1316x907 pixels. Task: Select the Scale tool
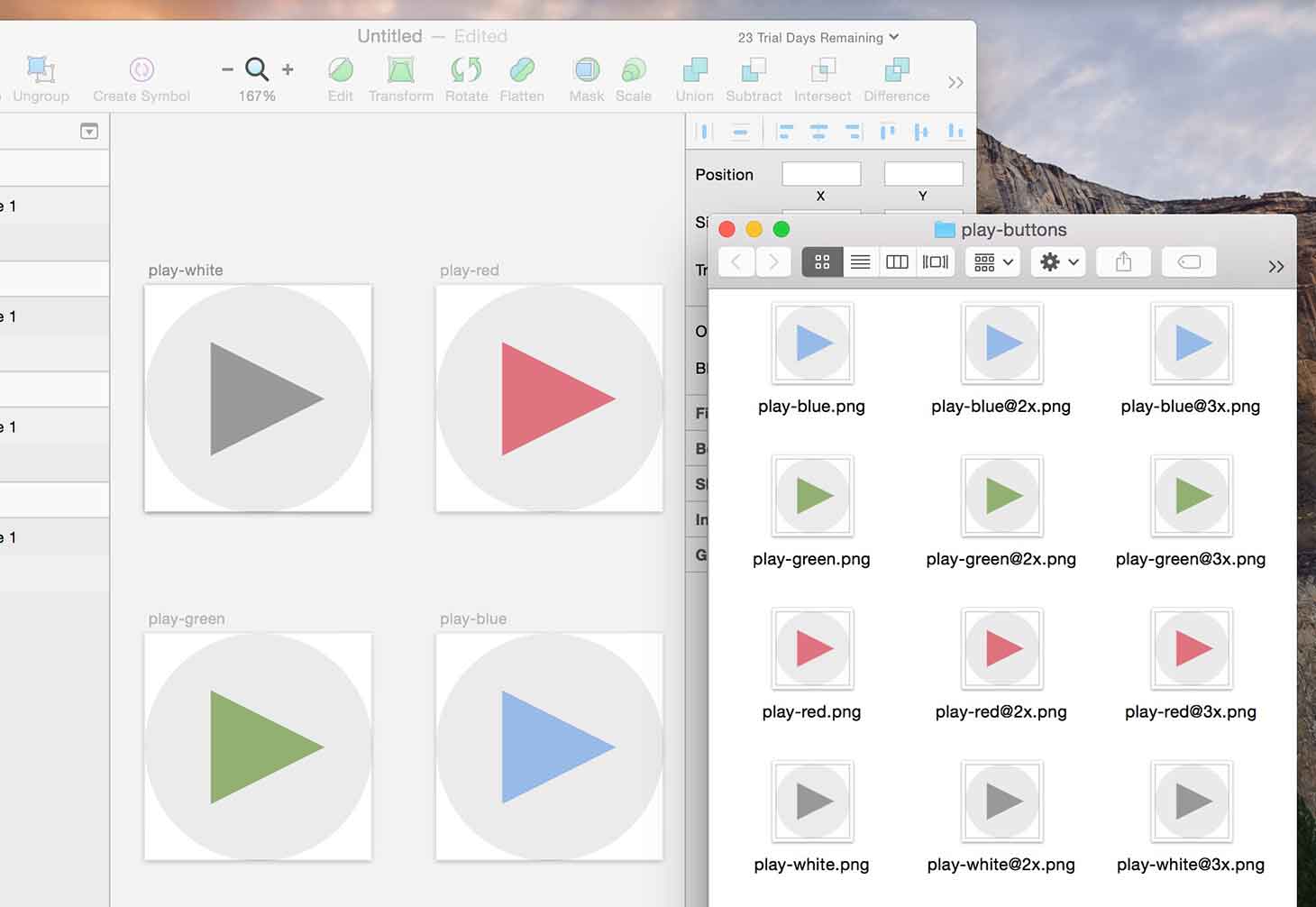point(634,79)
